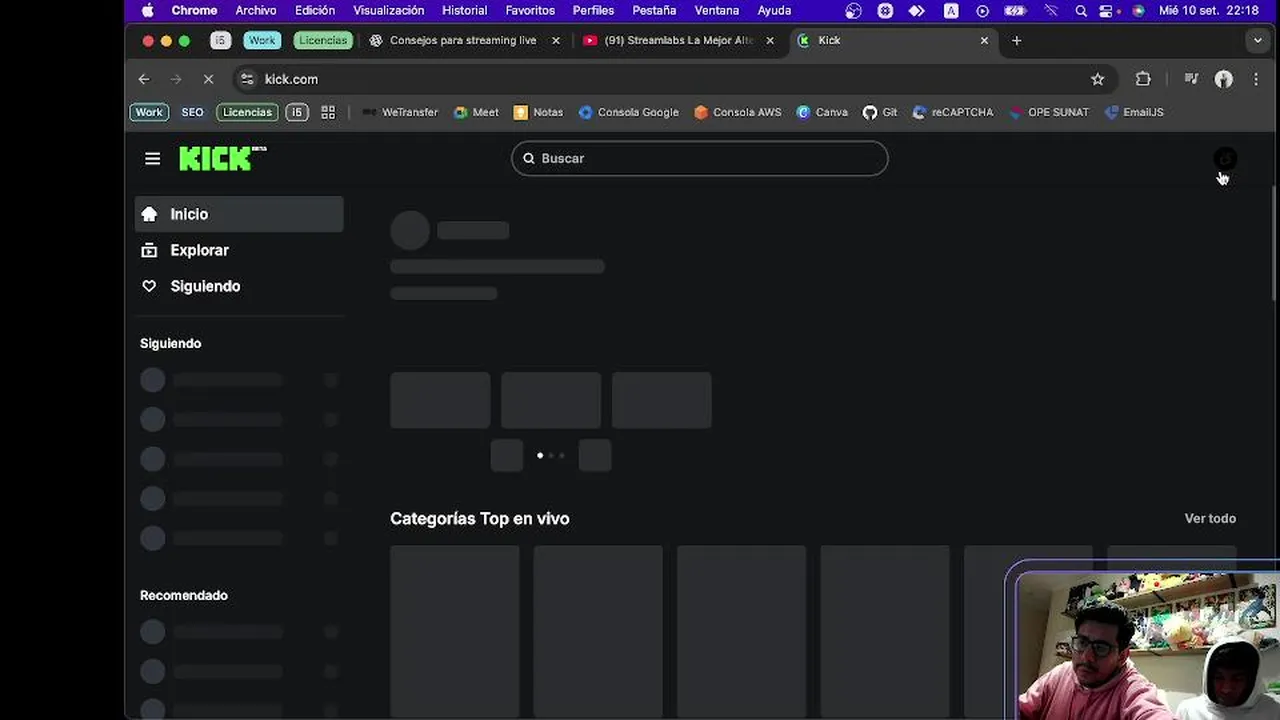Open Consola AWS bookmark
Image resolution: width=1280 pixels, height=720 pixels.
[x=737, y=112]
